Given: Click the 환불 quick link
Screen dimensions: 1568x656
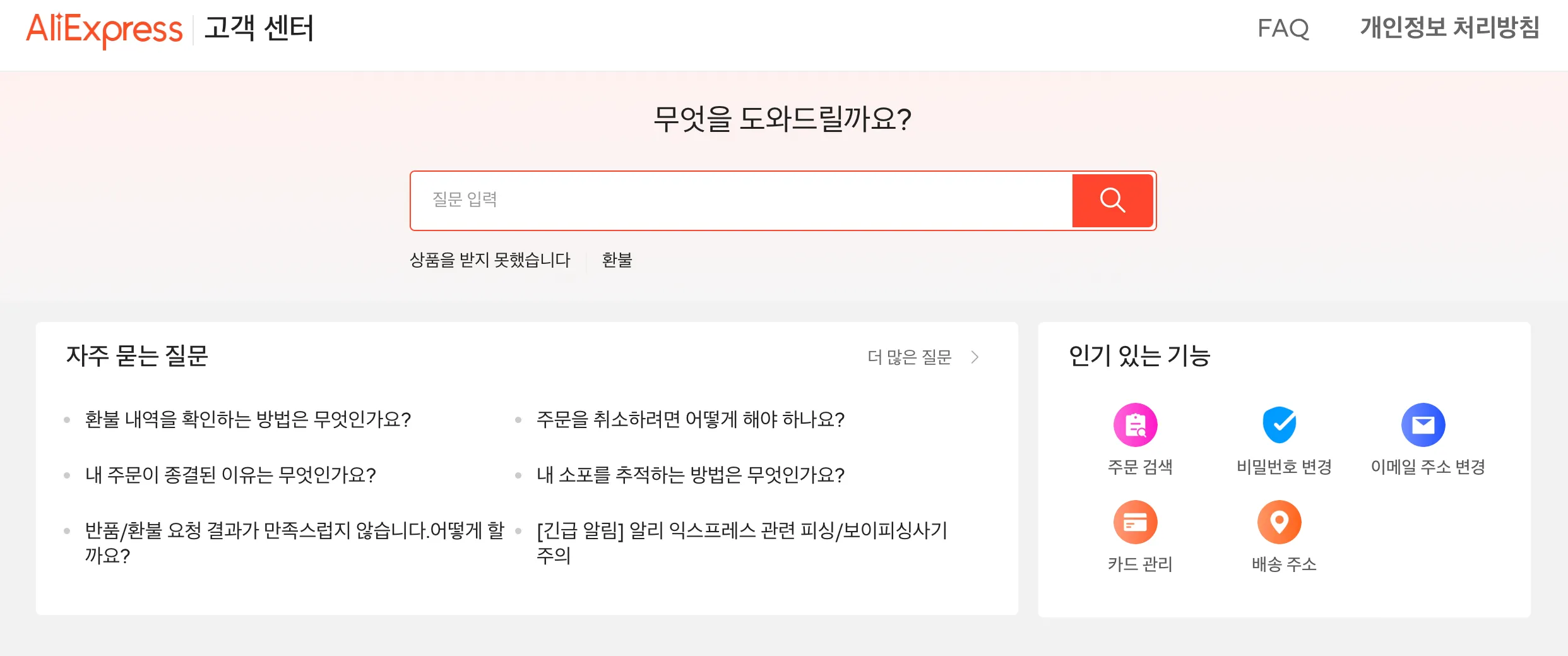Looking at the screenshot, I should 617,260.
